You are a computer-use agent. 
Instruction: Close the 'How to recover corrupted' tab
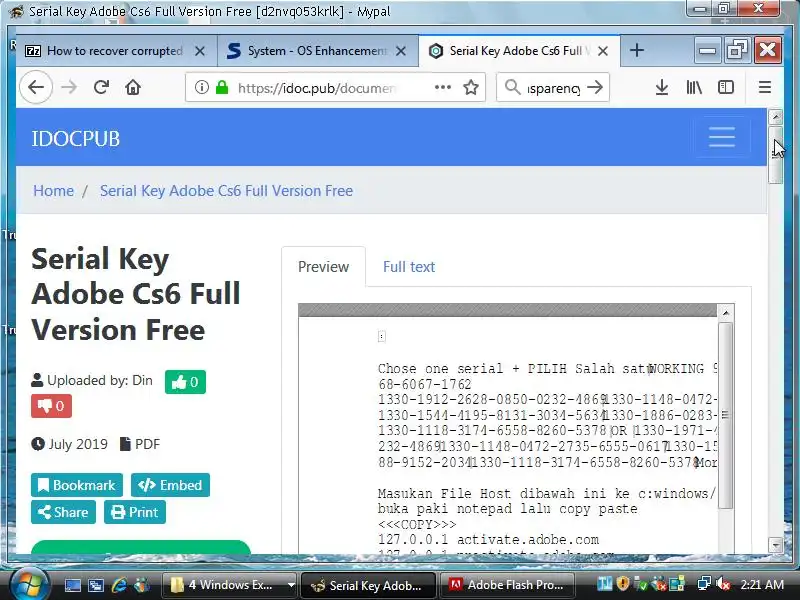point(200,51)
